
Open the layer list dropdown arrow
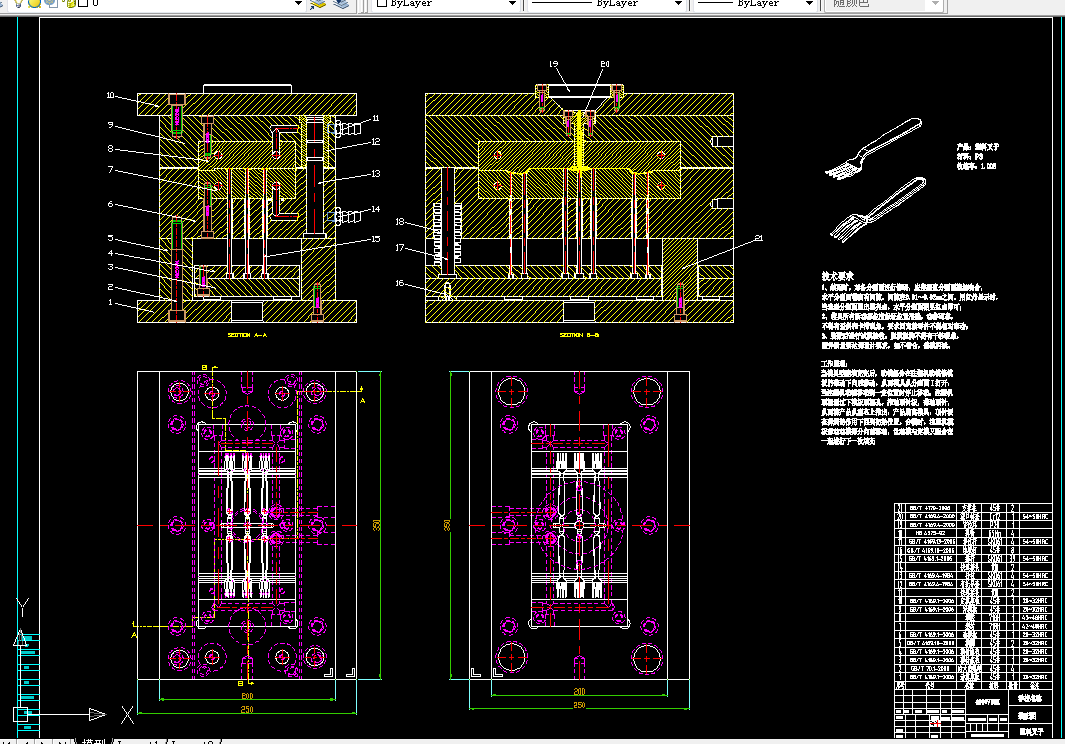click(x=297, y=3)
